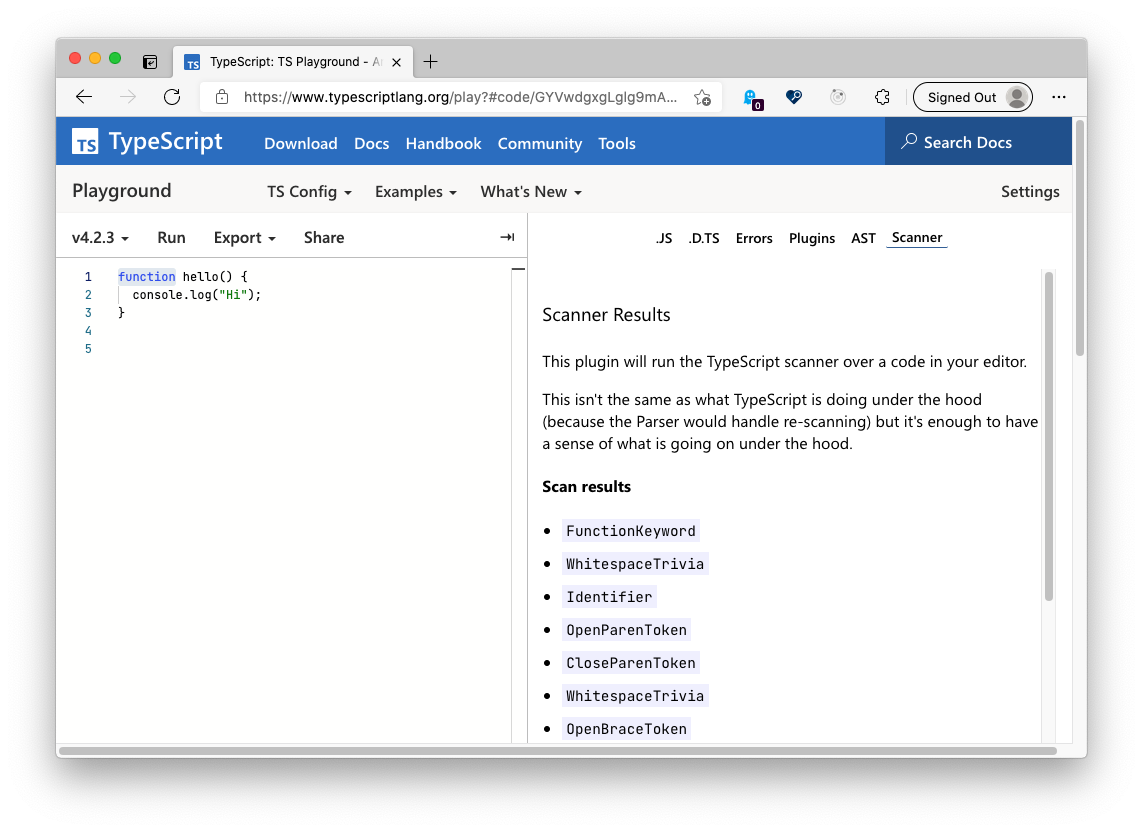Open the Tools nav link

coord(617,144)
